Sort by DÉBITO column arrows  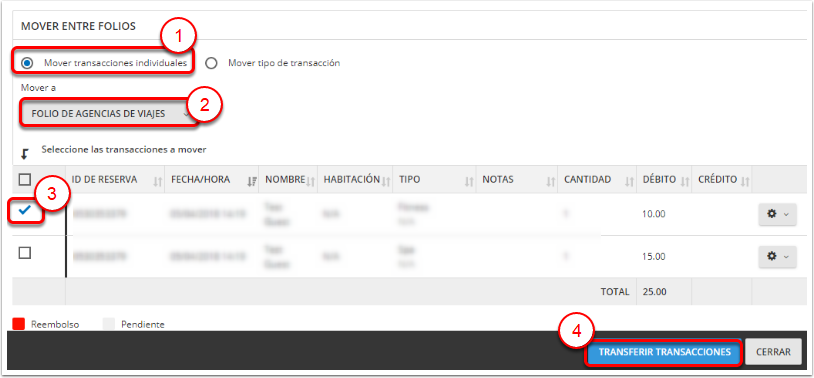click(x=684, y=181)
